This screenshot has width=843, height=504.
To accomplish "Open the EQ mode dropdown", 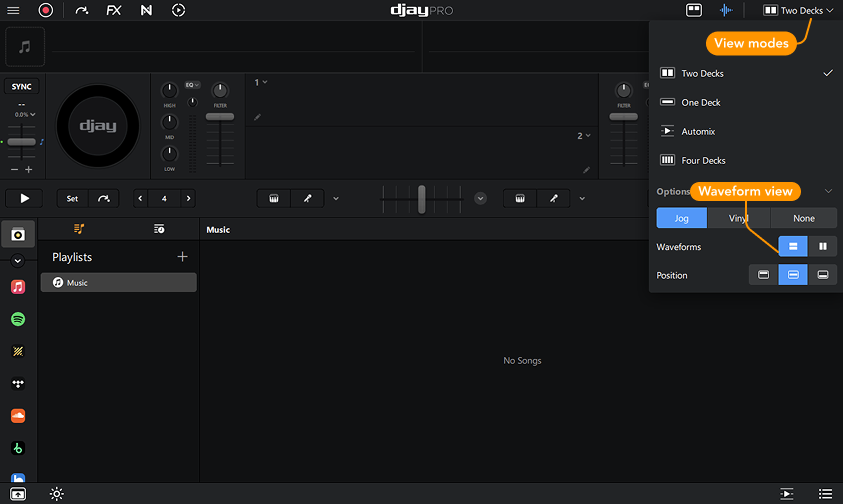I will 192,85.
